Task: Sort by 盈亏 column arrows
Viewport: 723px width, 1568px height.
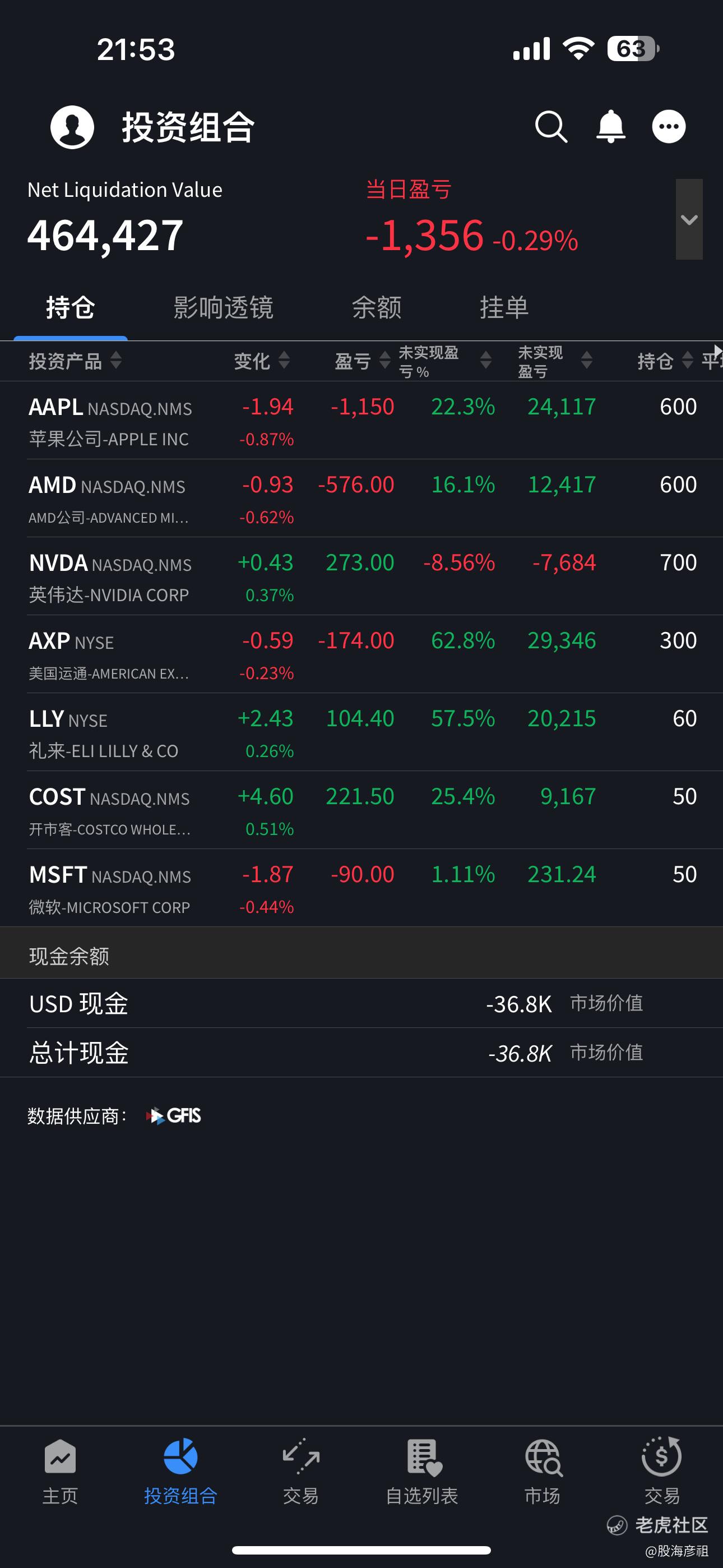Action: (x=384, y=361)
